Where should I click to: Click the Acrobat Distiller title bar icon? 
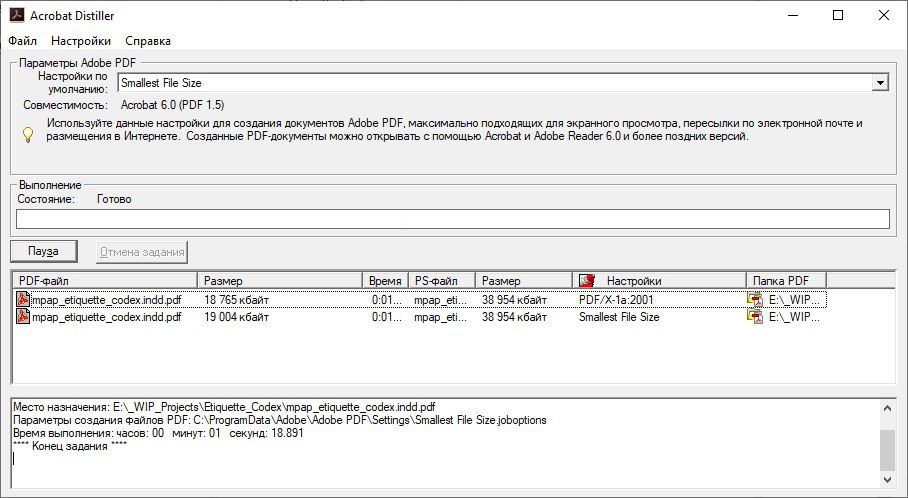16,15
